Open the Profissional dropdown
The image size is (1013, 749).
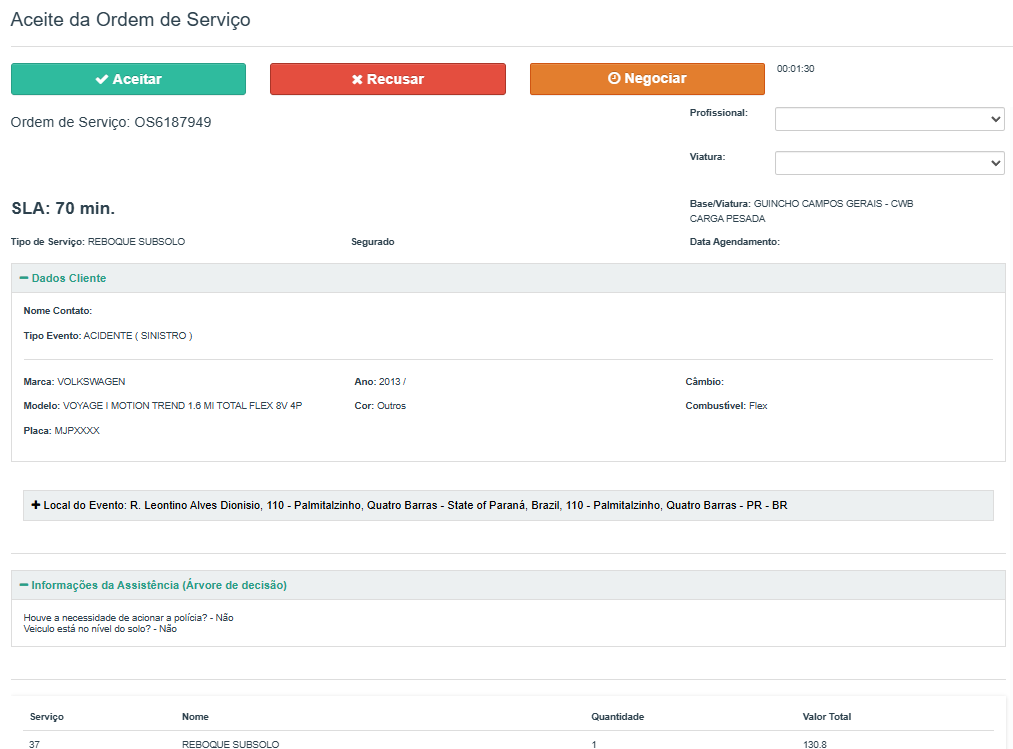coord(889,119)
